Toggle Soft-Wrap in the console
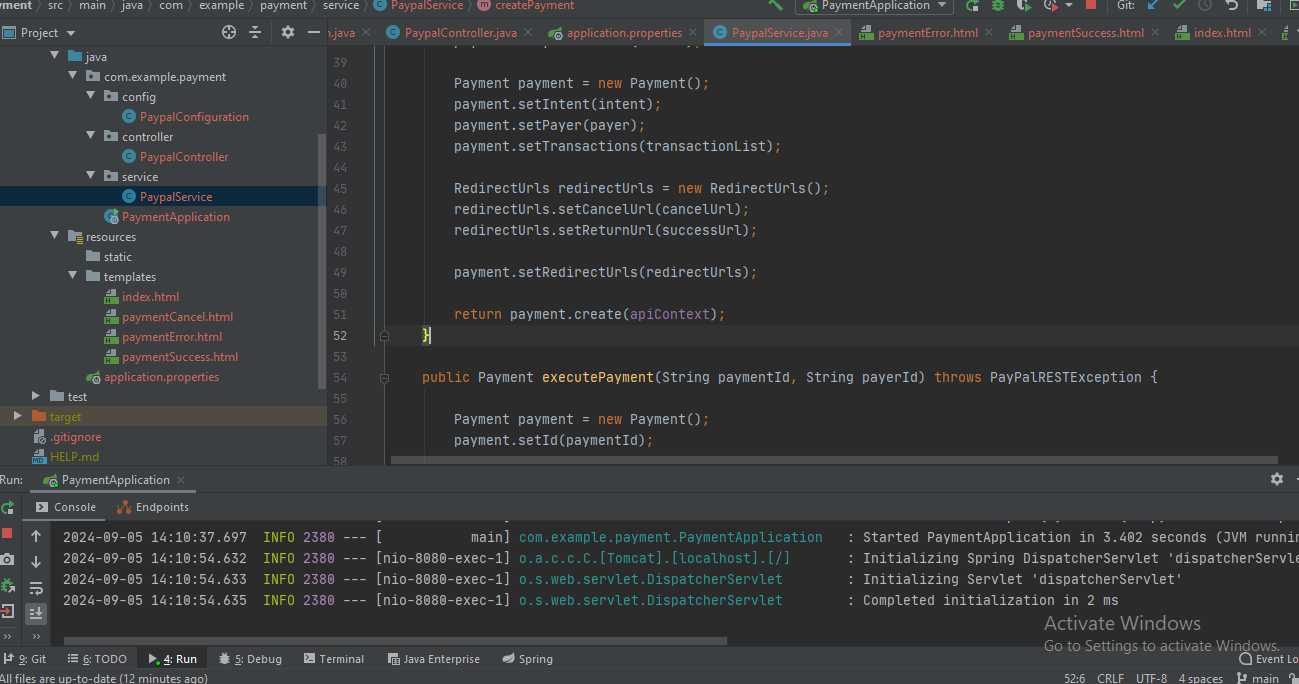 coord(36,588)
